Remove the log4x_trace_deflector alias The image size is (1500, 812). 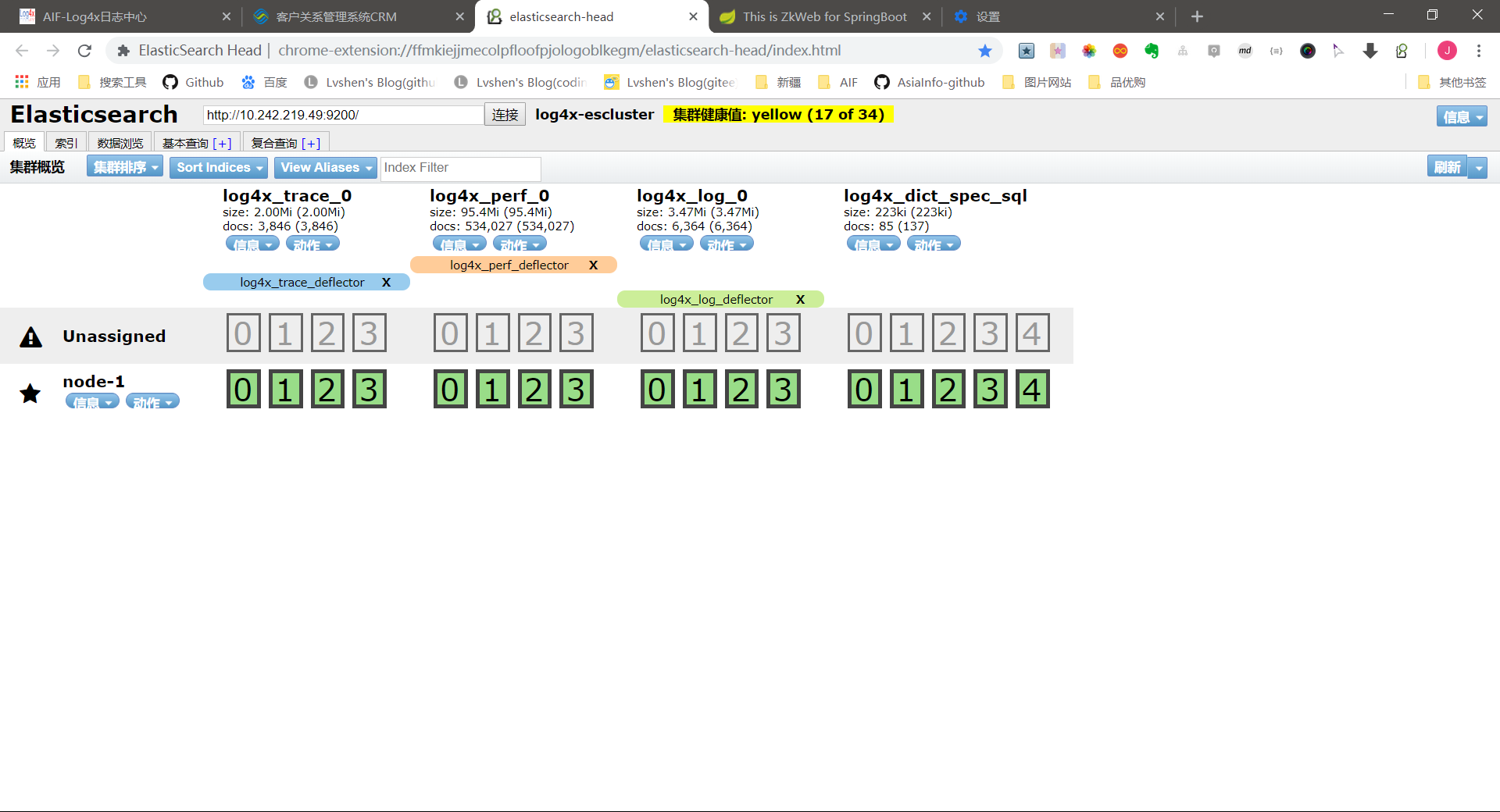386,282
